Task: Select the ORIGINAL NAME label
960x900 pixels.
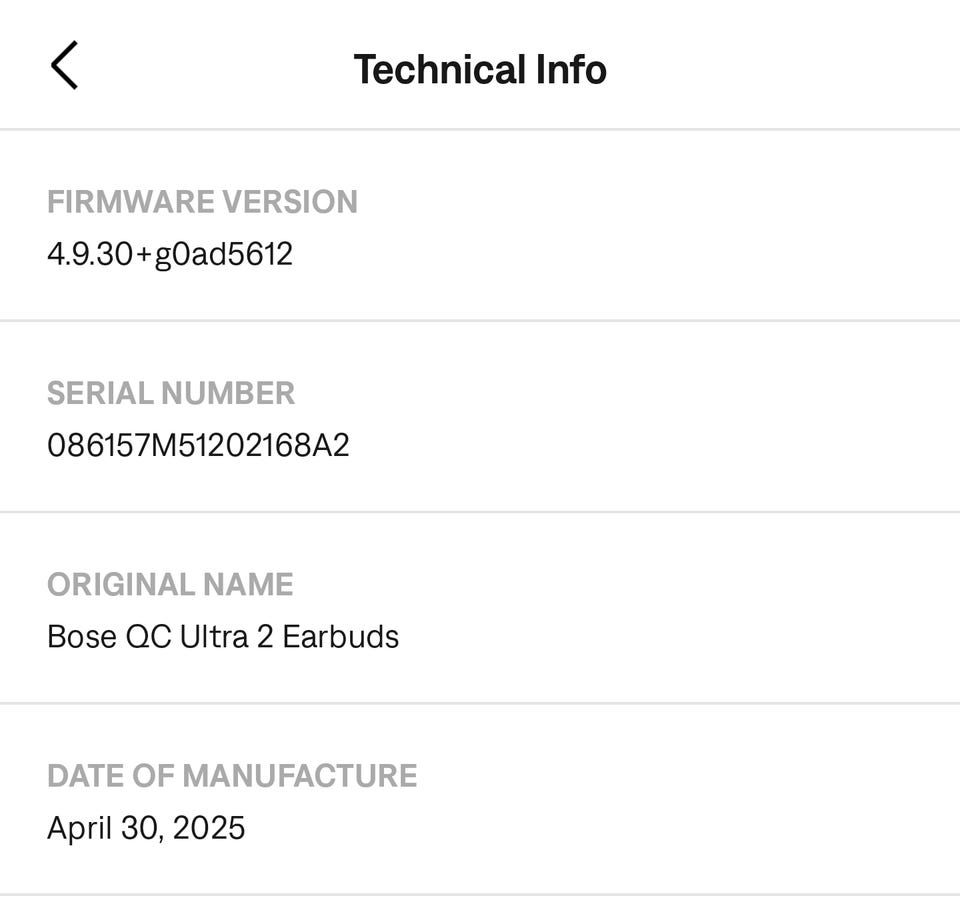Action: click(x=170, y=584)
